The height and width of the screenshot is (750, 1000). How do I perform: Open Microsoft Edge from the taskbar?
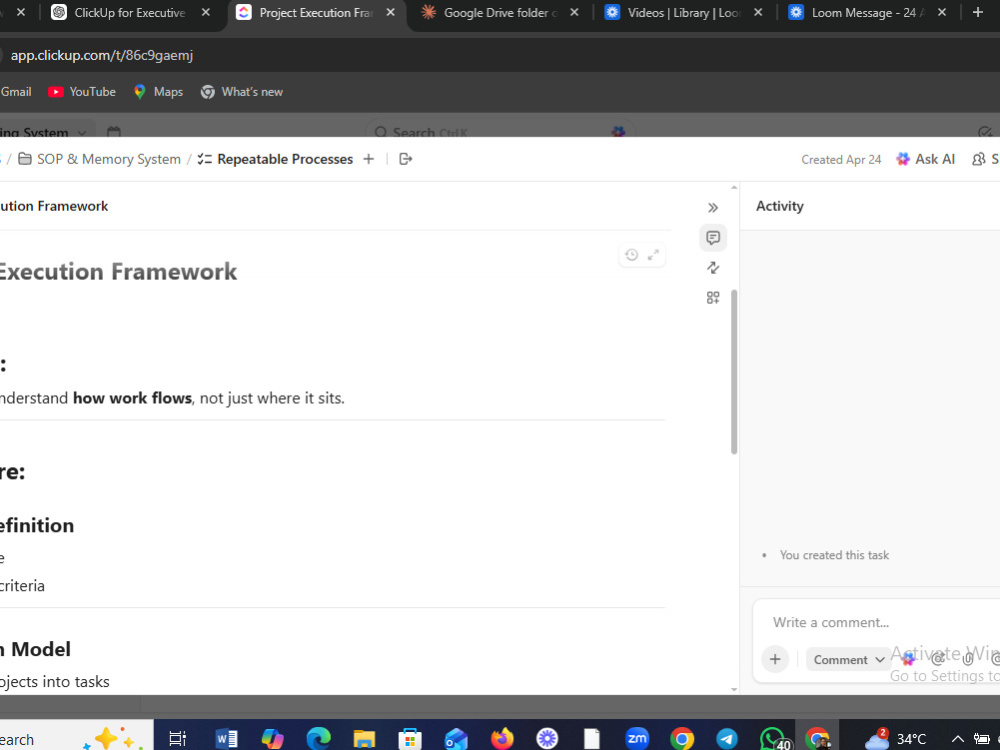(x=318, y=739)
